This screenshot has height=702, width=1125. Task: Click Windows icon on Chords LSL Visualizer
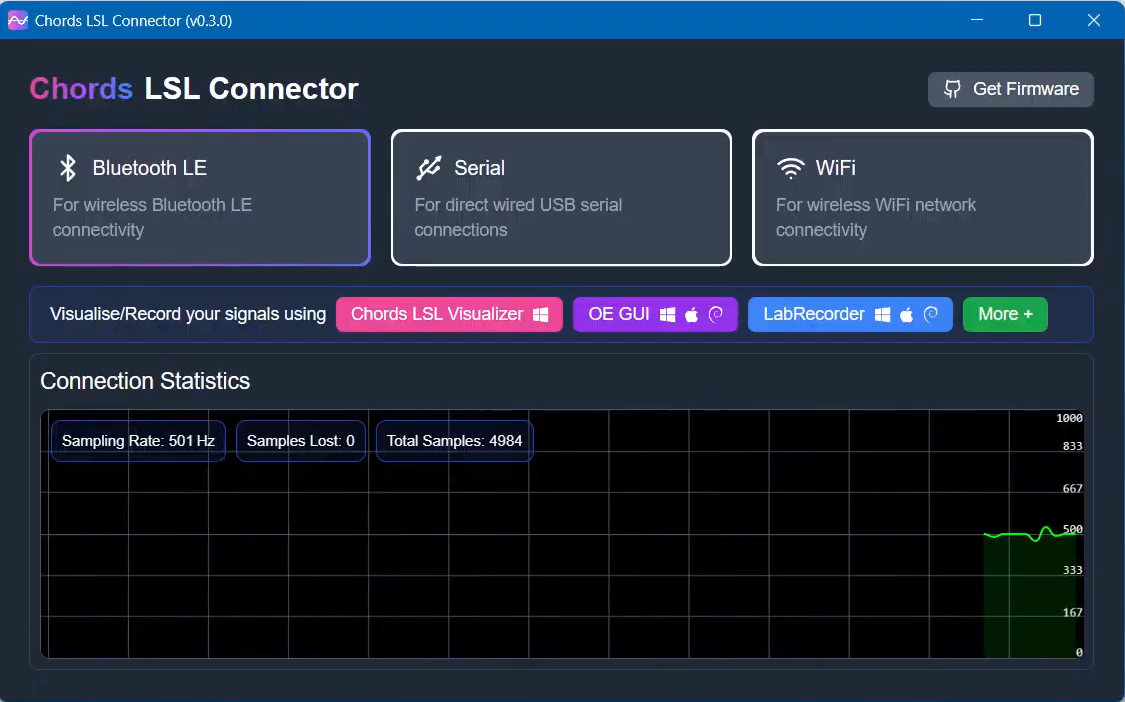coord(540,315)
